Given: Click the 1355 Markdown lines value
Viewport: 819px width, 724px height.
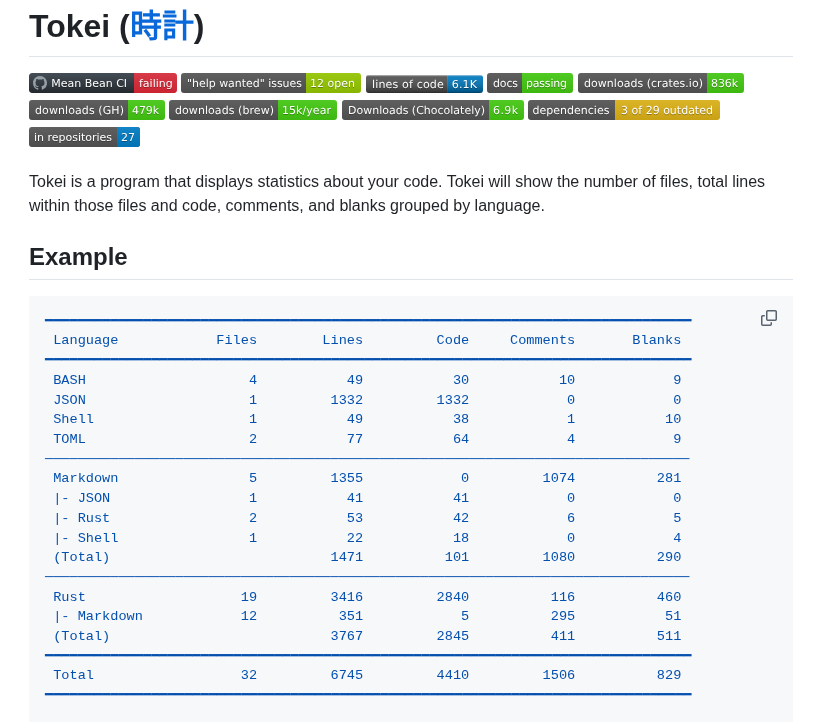Looking at the screenshot, I should (x=347, y=478).
